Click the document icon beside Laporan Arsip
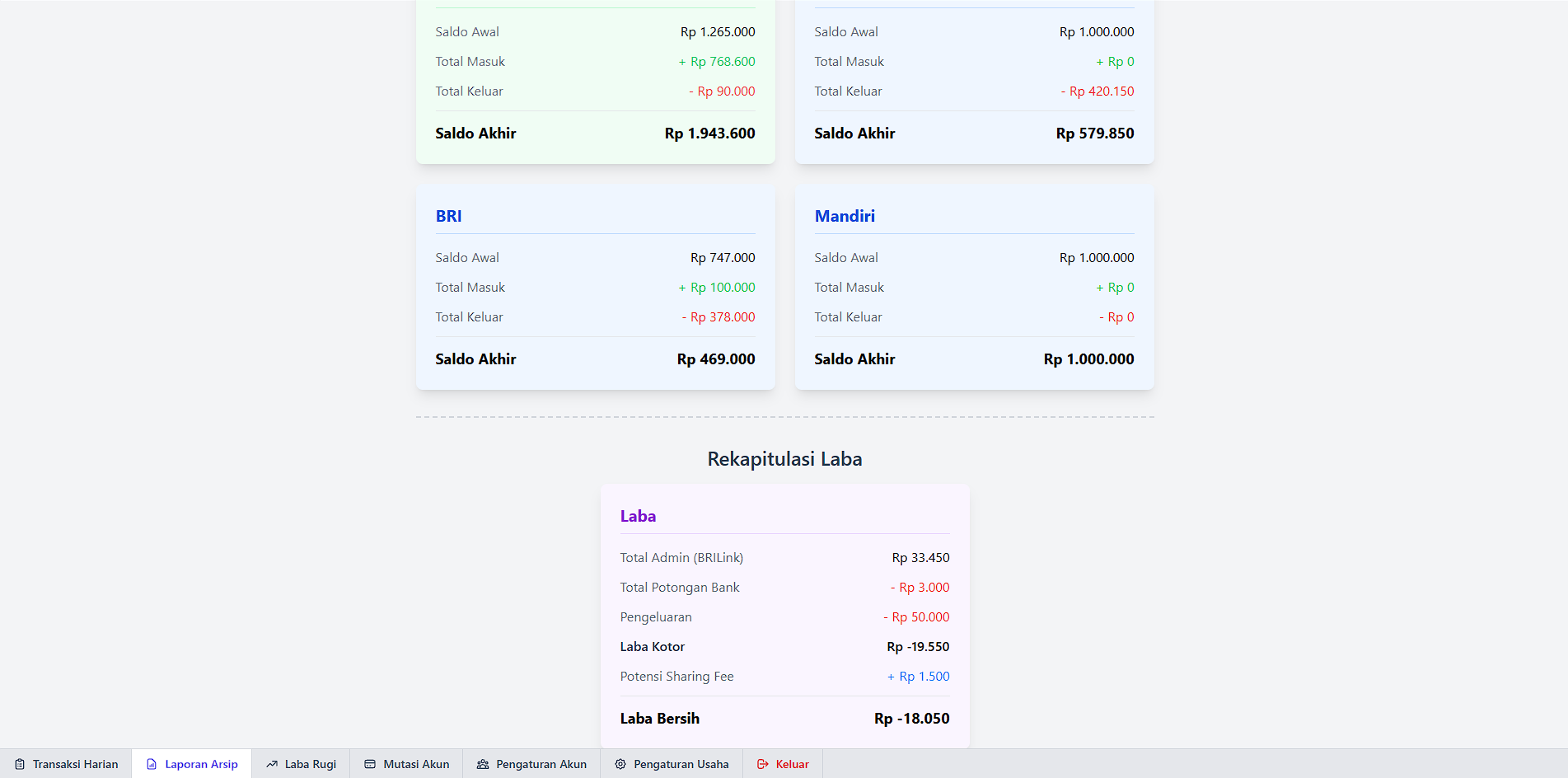The width and height of the screenshot is (1568, 778). (x=152, y=764)
